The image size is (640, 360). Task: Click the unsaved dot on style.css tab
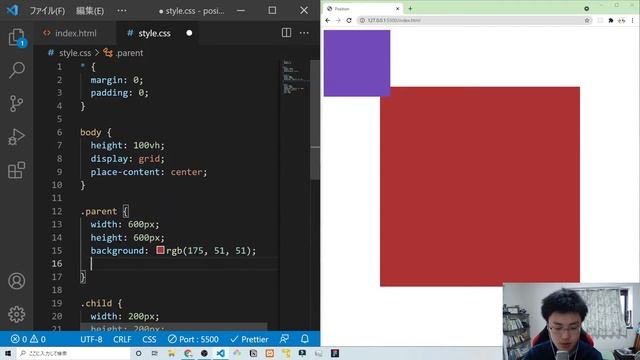pos(189,33)
